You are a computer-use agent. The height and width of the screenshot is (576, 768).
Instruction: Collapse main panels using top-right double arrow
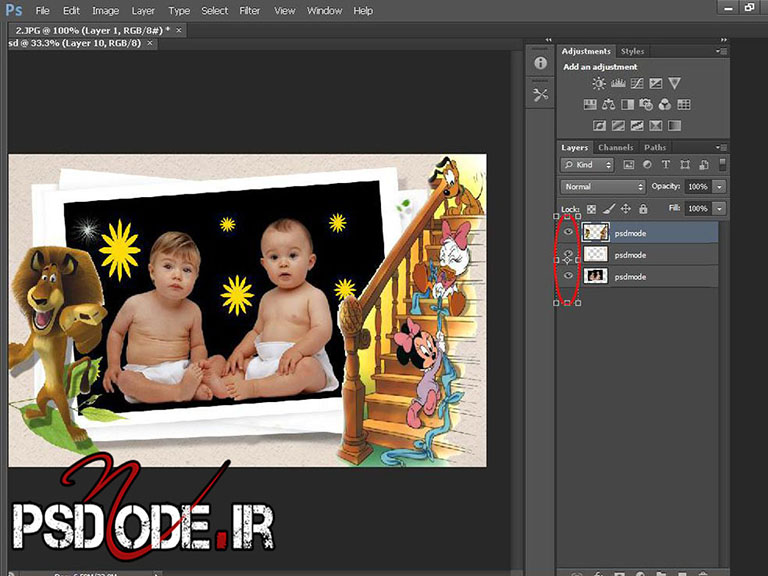pos(723,40)
